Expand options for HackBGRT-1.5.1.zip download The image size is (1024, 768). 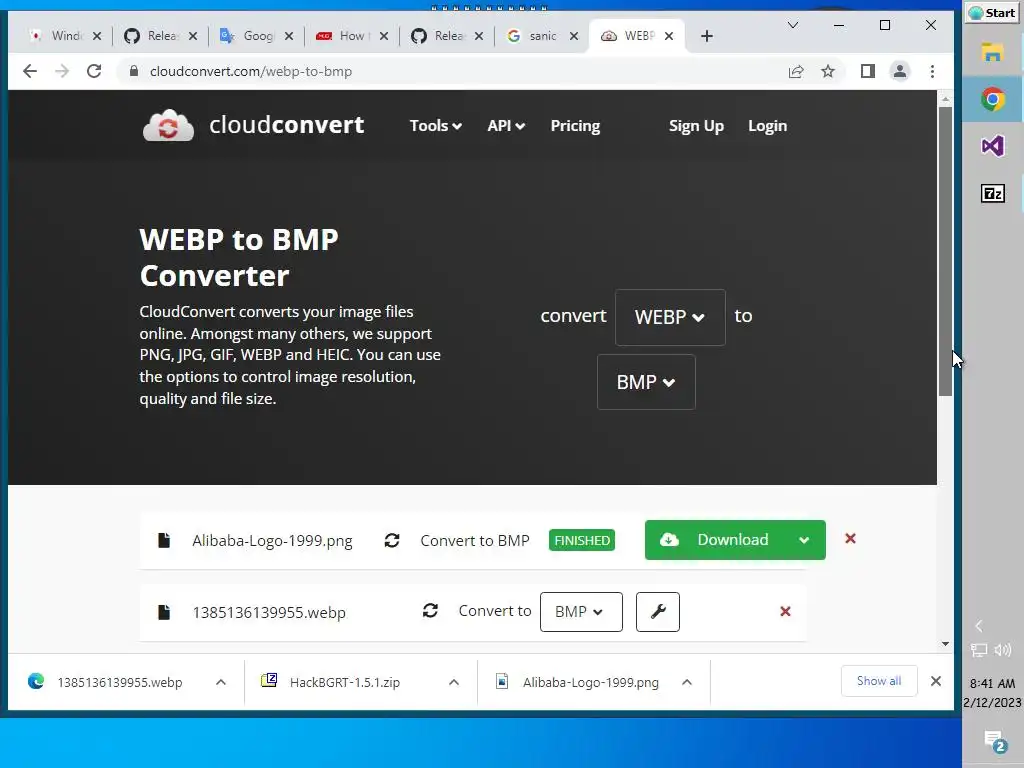click(454, 682)
